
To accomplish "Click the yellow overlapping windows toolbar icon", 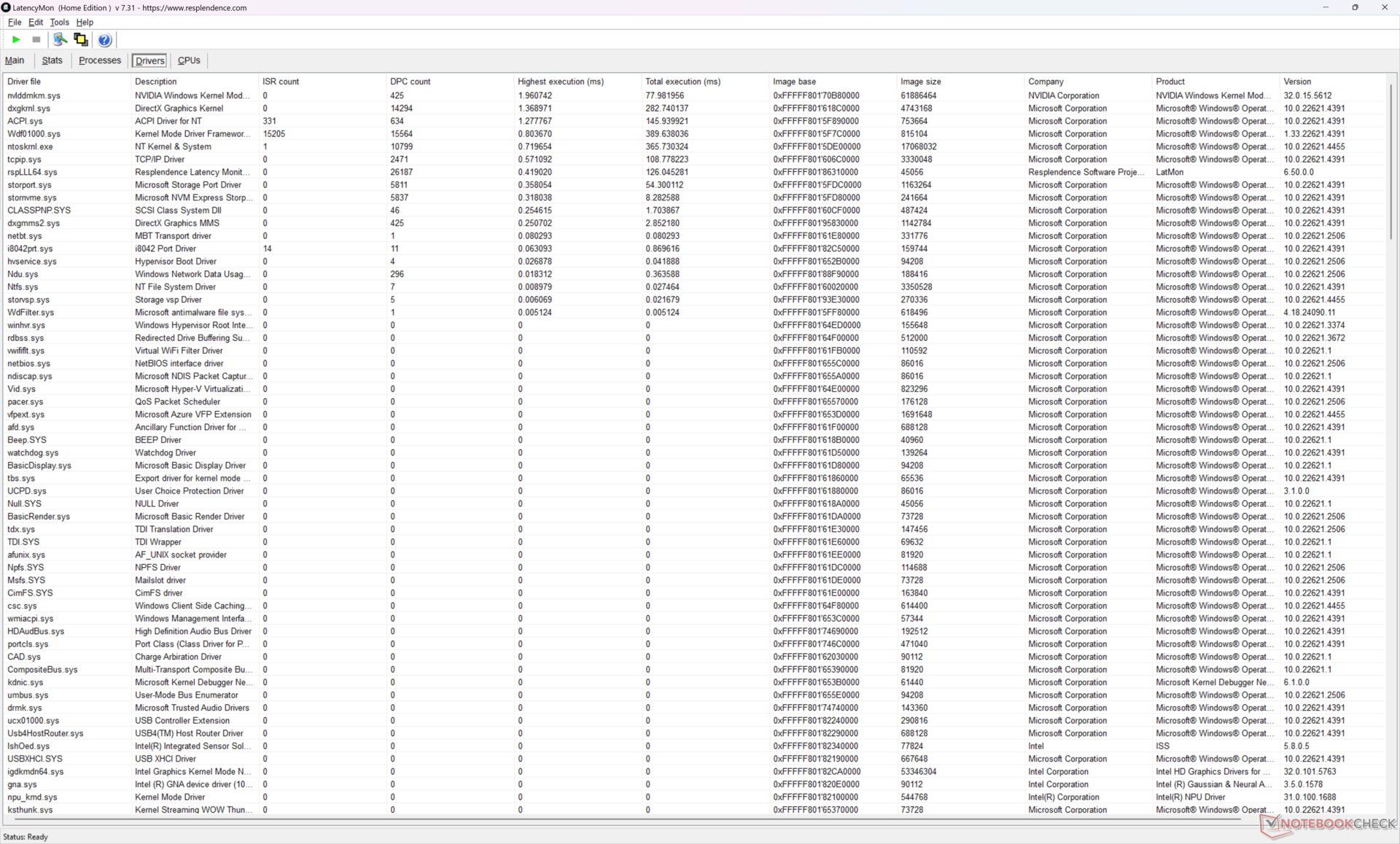I will (x=81, y=40).
